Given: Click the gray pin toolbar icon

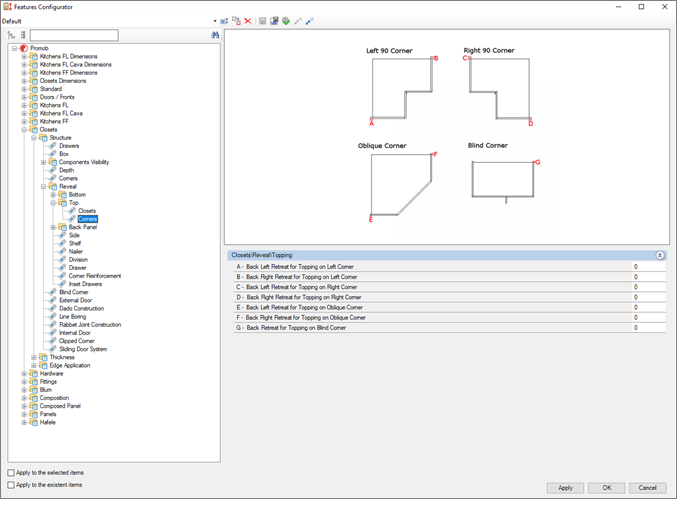Looking at the screenshot, I should click(298, 21).
